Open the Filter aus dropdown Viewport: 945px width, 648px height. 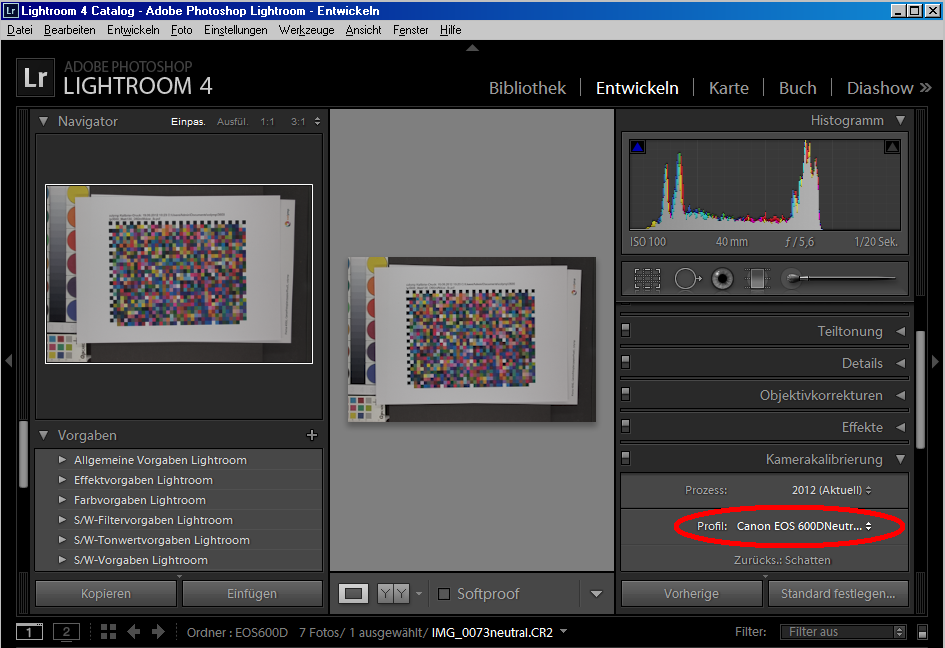click(843, 632)
